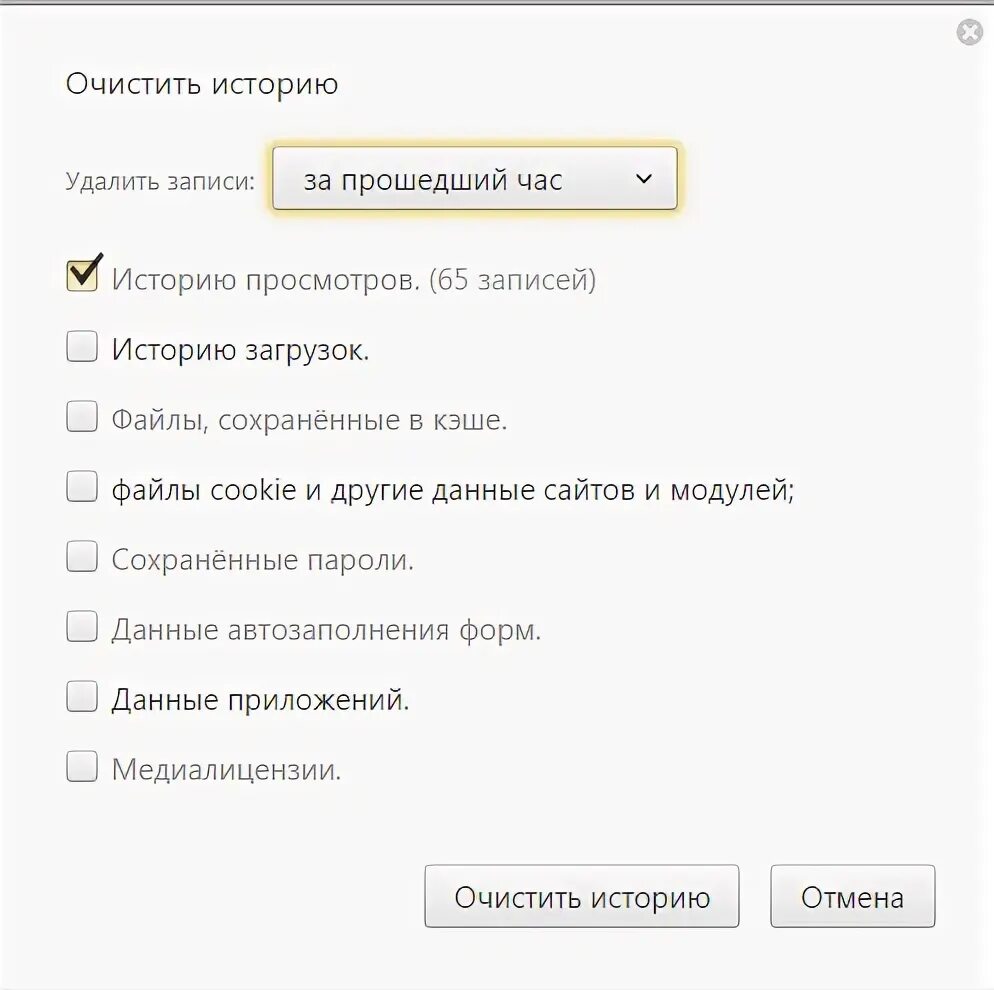Click the 'Историю просмотров. (65 записей)' label text
Viewport: 994px width, 990px height.
pyautogui.click(x=353, y=280)
